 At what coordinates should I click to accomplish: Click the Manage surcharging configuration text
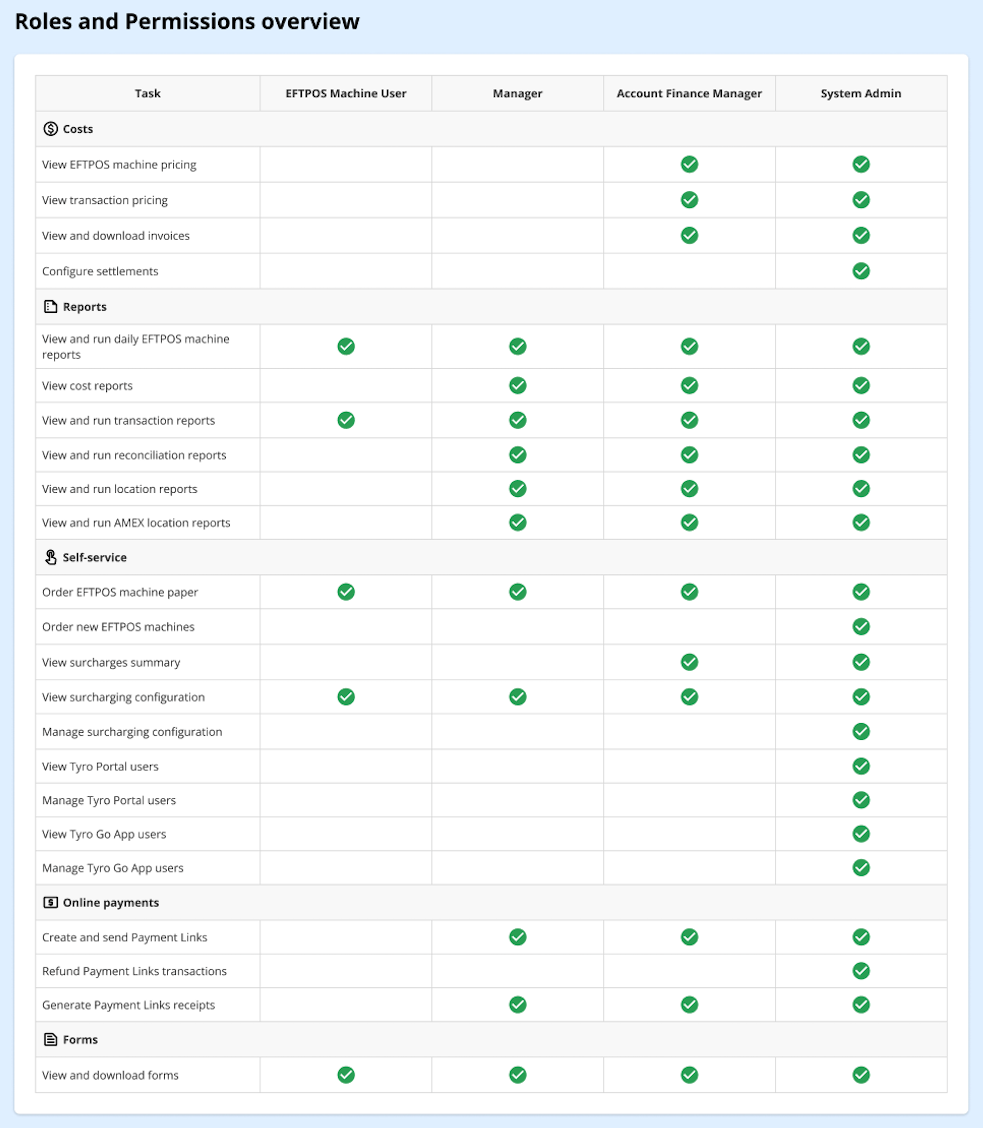tap(132, 732)
